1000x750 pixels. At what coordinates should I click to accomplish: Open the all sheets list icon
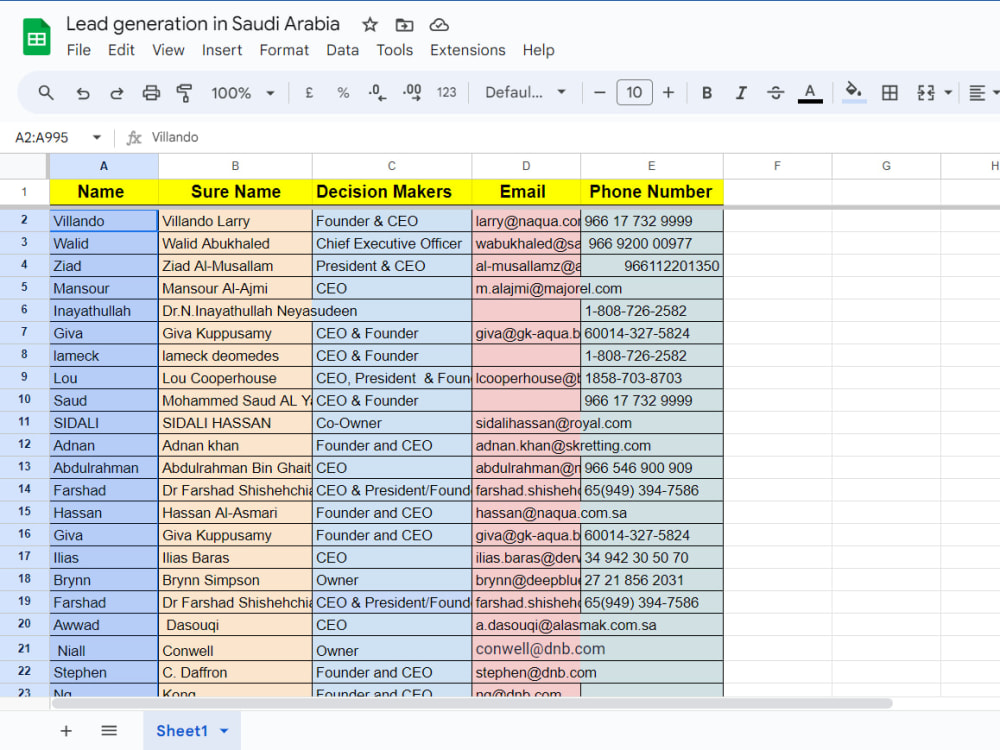tap(109, 731)
